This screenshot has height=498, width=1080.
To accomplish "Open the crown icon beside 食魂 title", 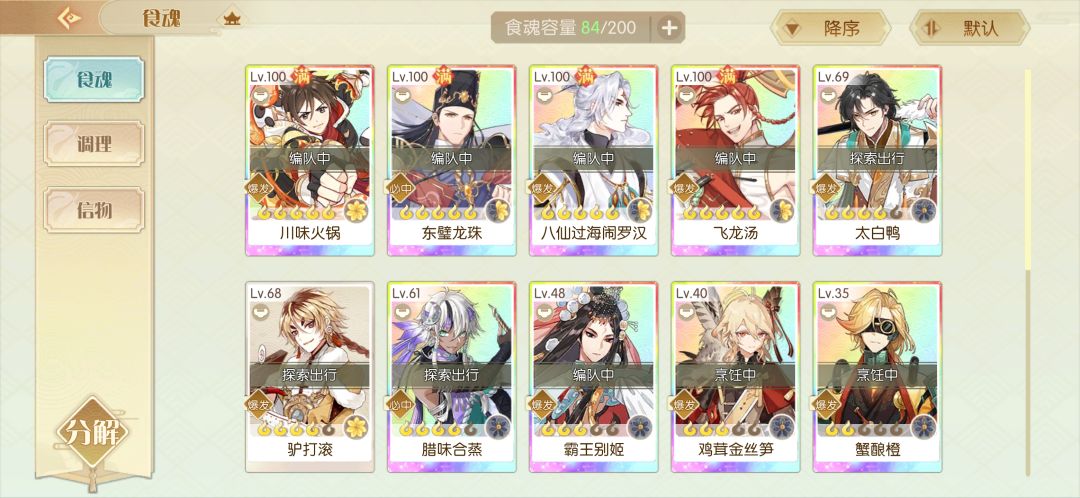I will click(231, 18).
